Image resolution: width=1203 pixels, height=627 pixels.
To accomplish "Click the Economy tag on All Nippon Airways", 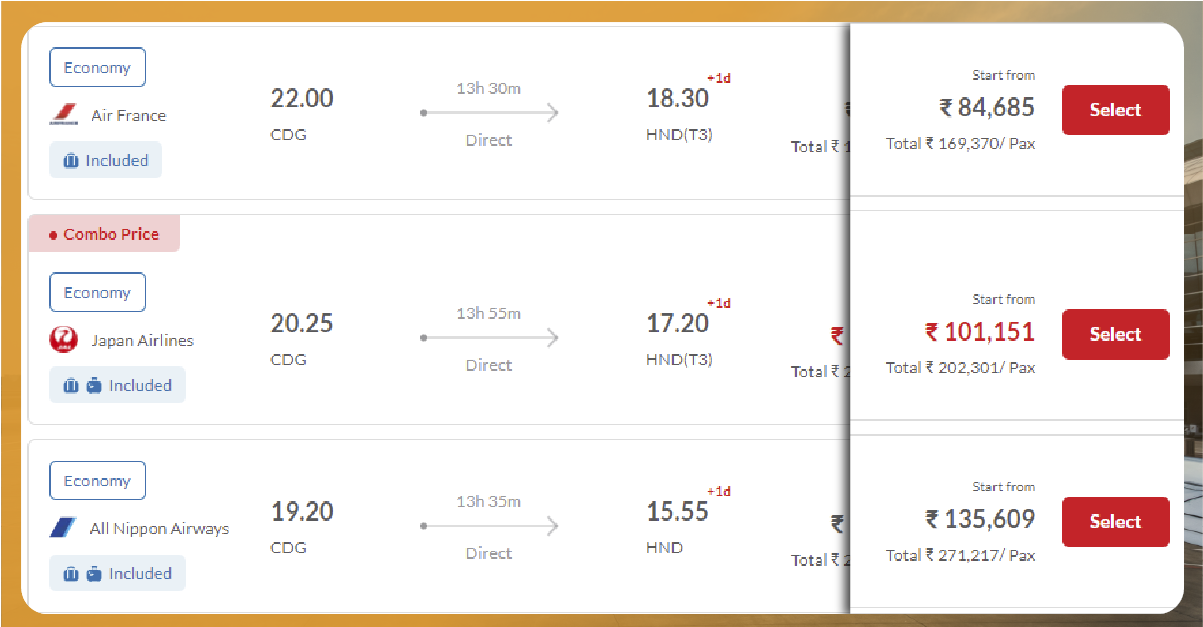I will click(97, 481).
